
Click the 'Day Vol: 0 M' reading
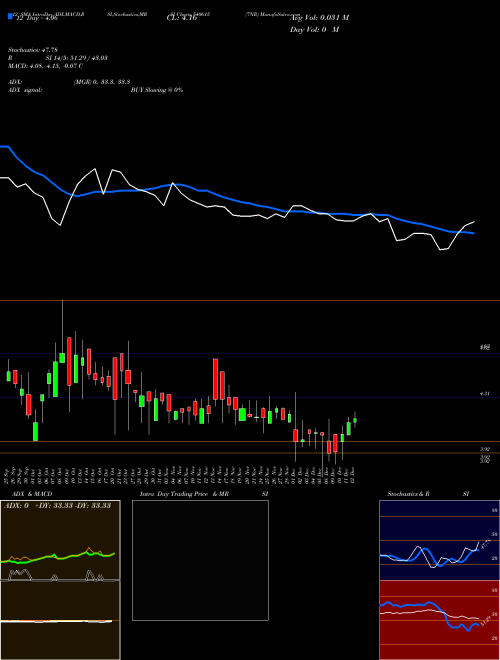pyautogui.click(x=314, y=30)
